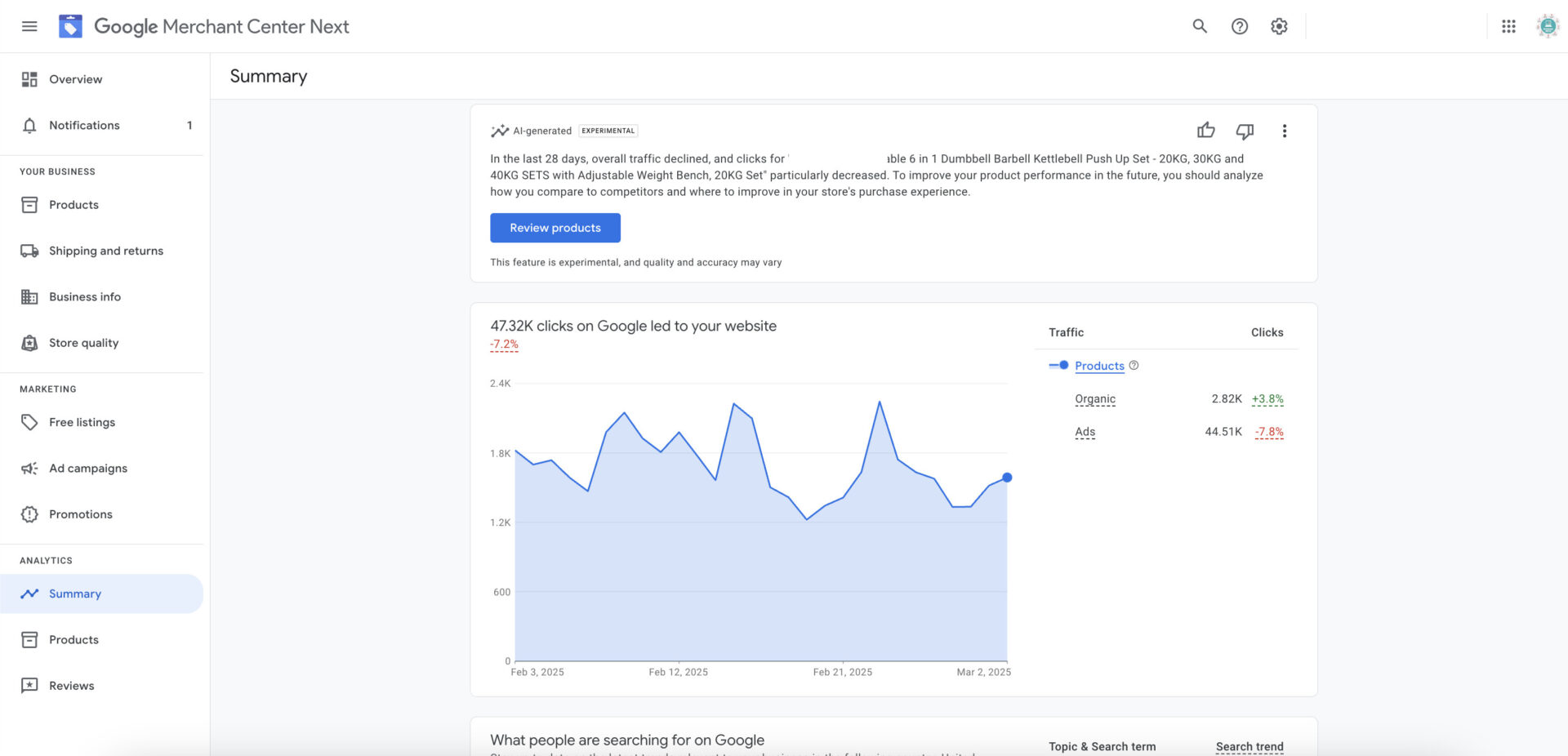Open the hamburger main menu
Viewport: 1568px width, 756px height.
point(29,26)
